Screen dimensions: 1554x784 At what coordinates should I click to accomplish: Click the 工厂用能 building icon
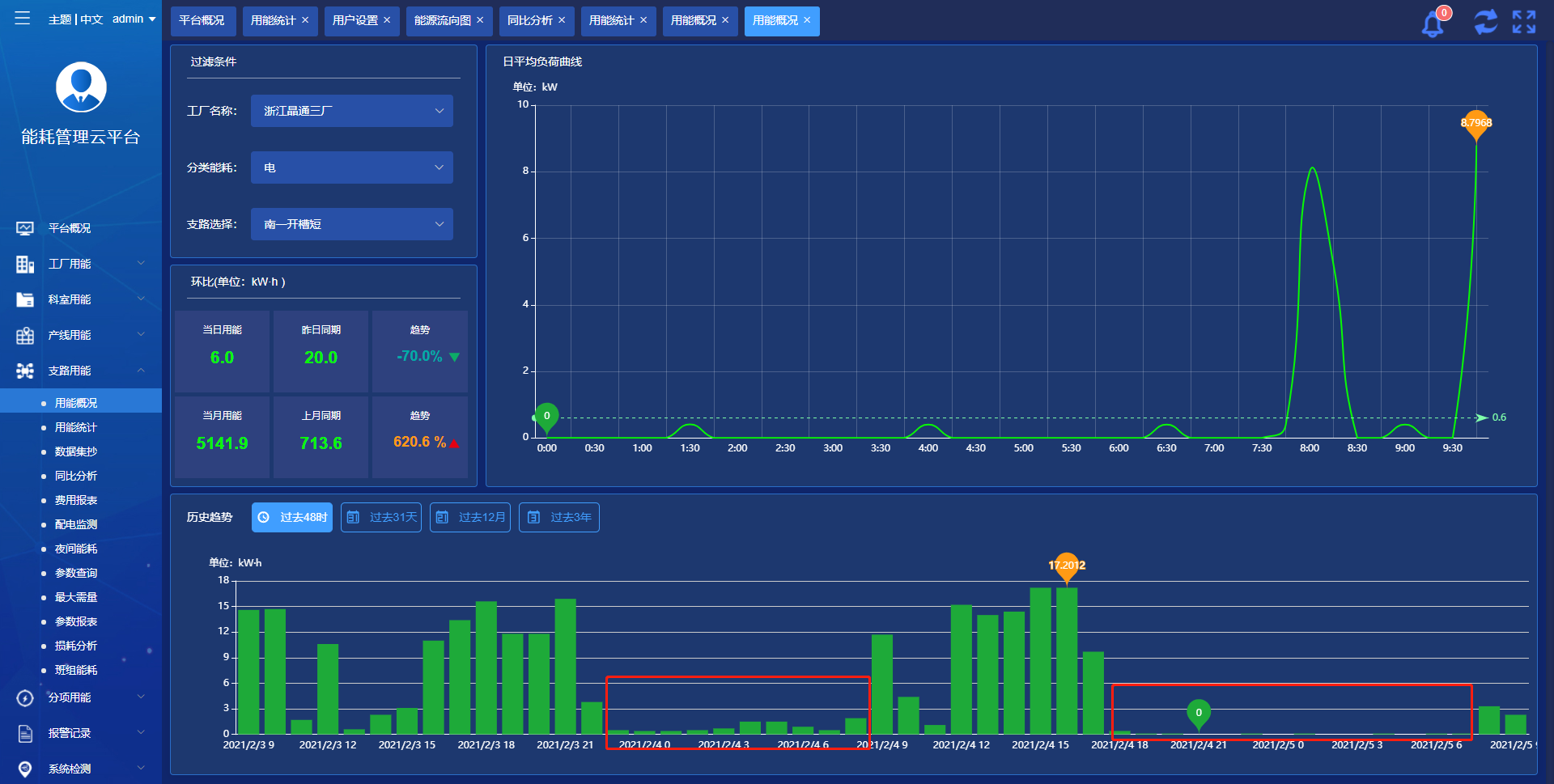(25, 264)
